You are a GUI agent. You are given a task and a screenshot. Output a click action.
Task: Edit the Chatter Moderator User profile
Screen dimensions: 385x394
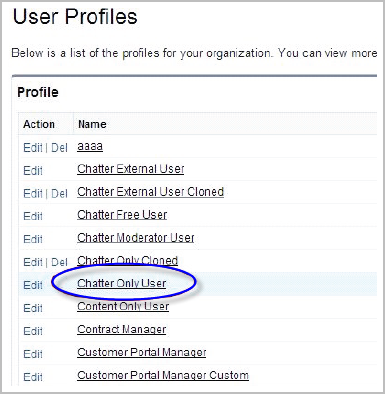(33, 240)
